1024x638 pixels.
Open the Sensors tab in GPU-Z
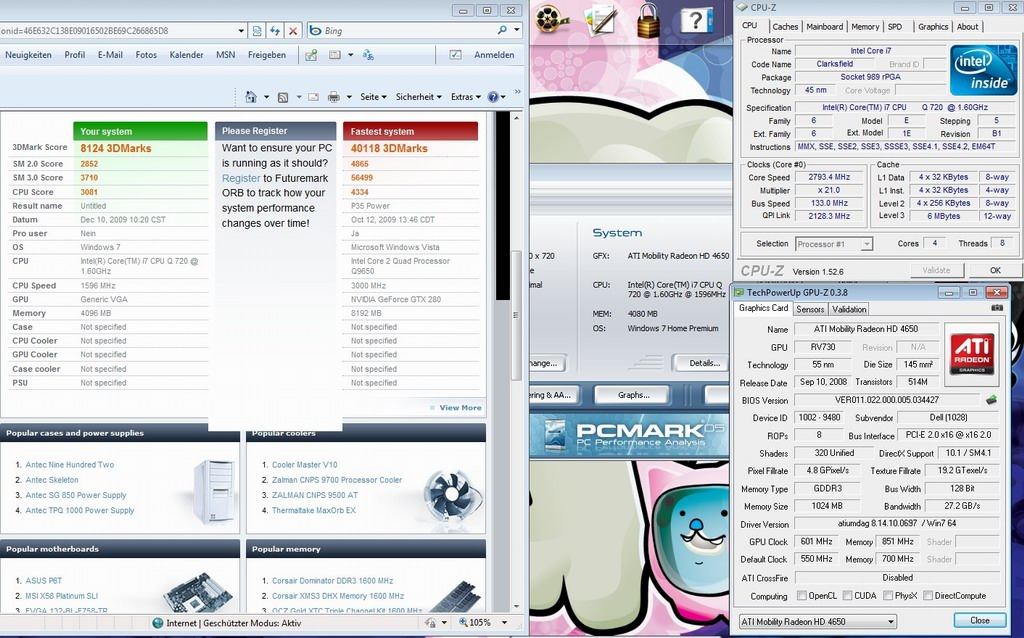[x=810, y=310]
